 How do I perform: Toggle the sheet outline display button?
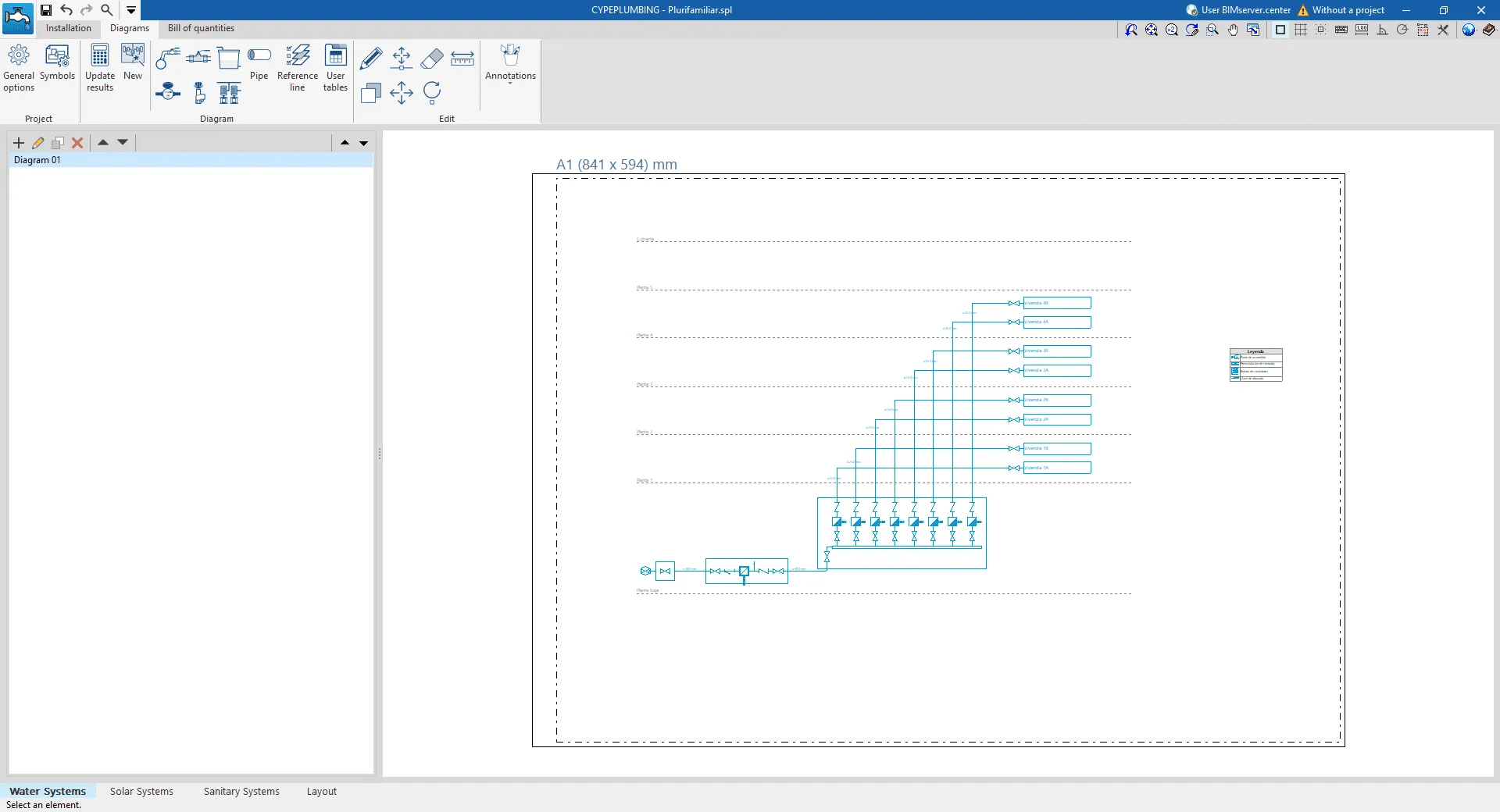1280,30
